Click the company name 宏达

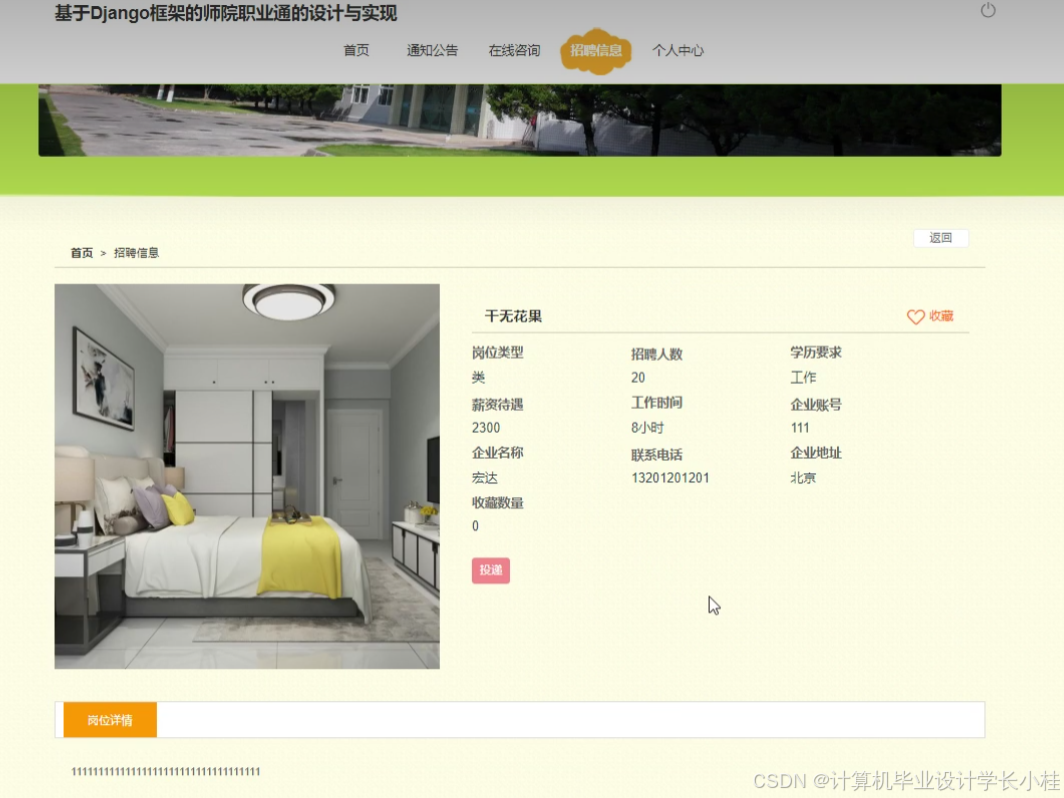484,478
